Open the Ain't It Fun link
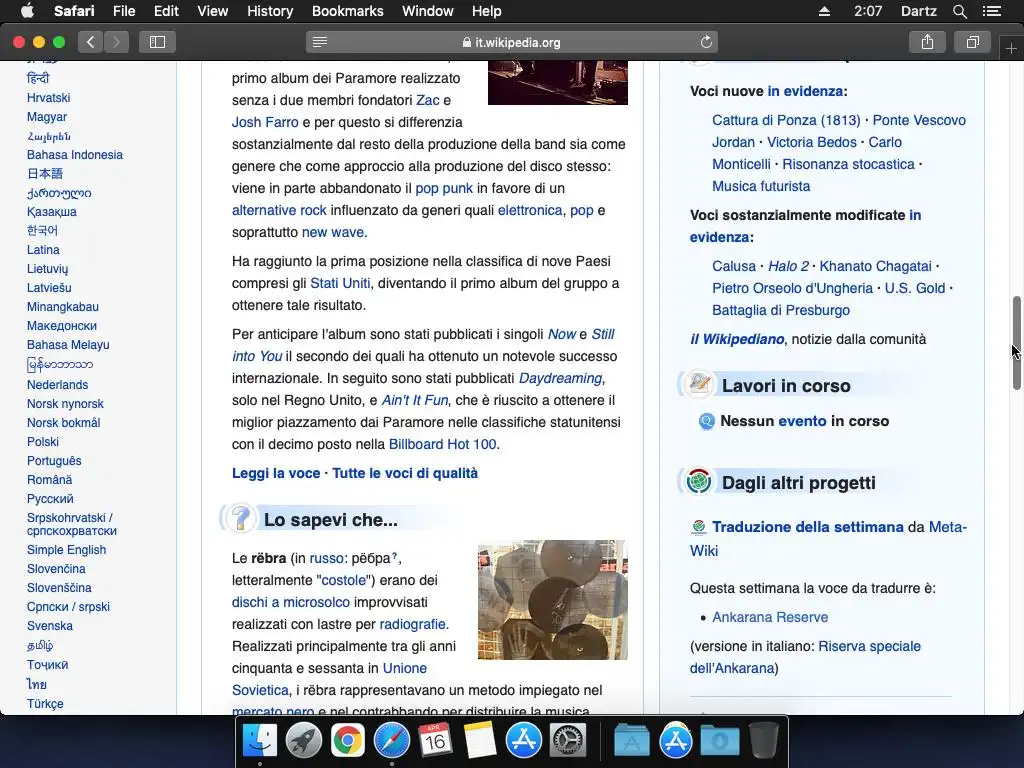Viewport: 1024px width, 768px height. click(415, 400)
